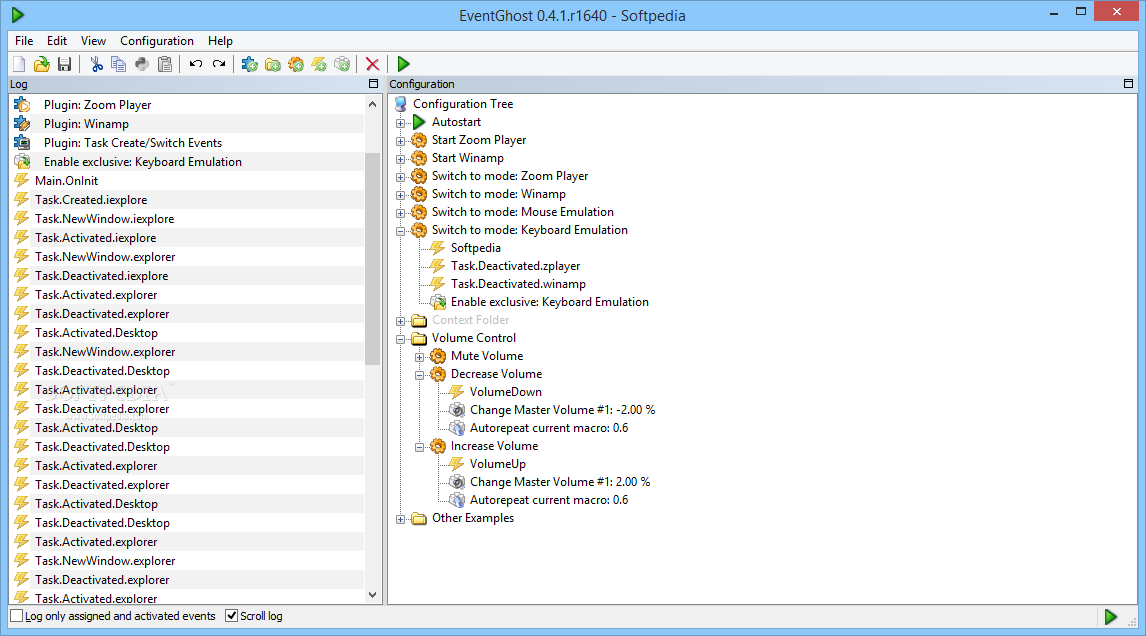The image size is (1146, 636).
Task: Expand the Context Folder node
Action: (401, 321)
